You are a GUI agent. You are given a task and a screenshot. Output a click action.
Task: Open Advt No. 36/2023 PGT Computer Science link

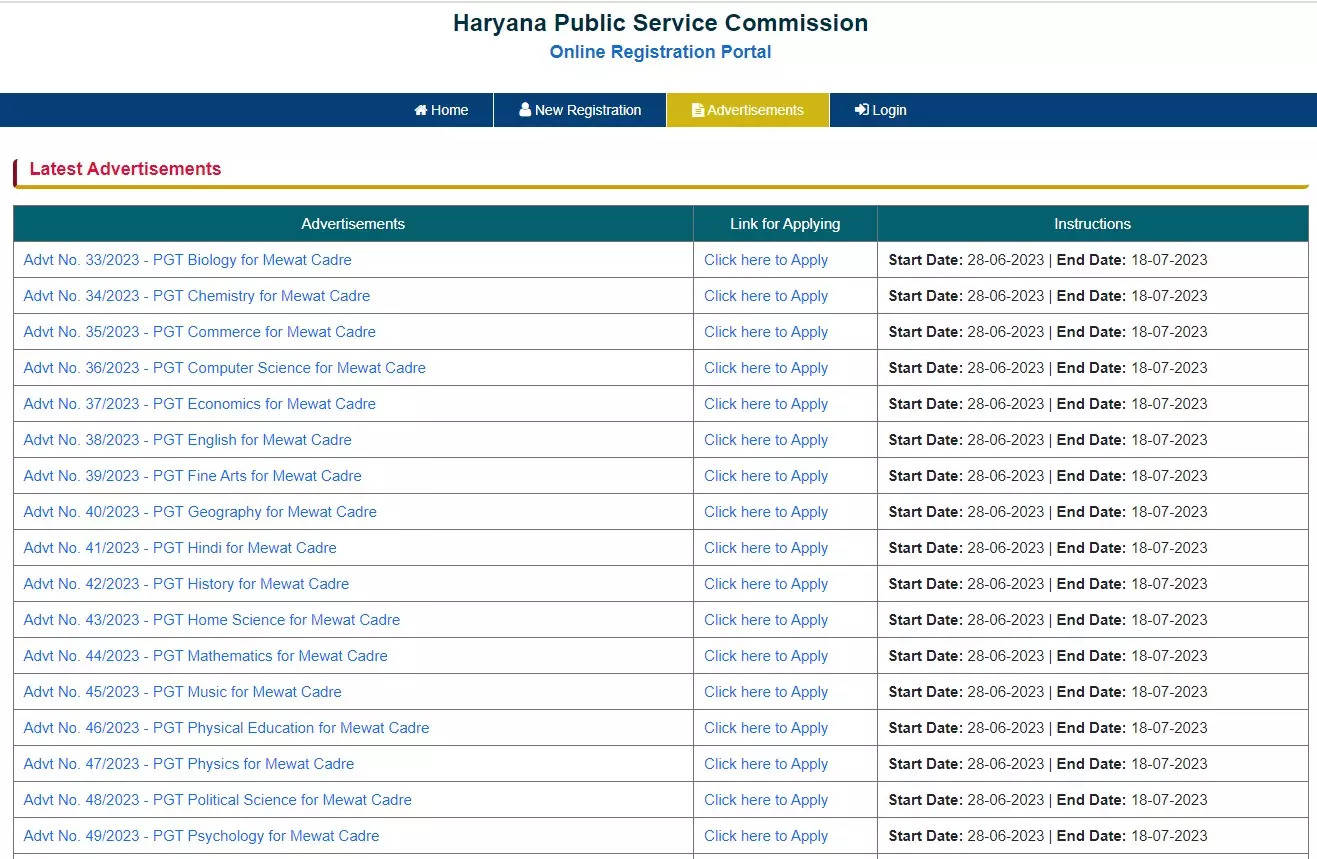click(225, 368)
